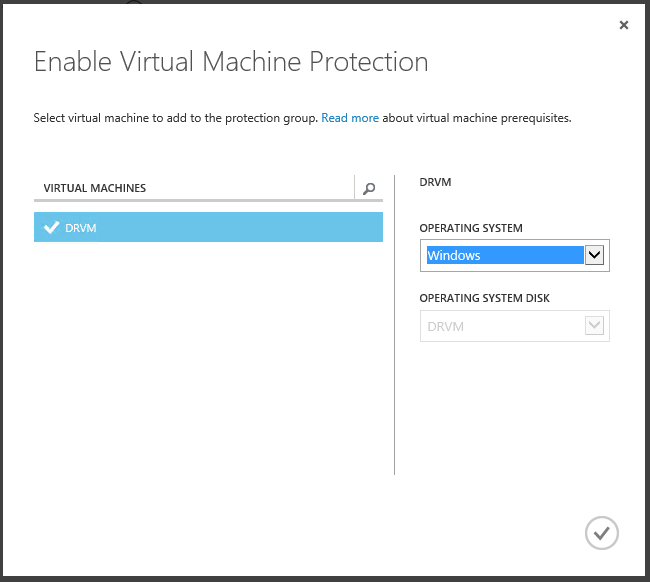Open the Operating System combo box showing Windows

pos(505,255)
